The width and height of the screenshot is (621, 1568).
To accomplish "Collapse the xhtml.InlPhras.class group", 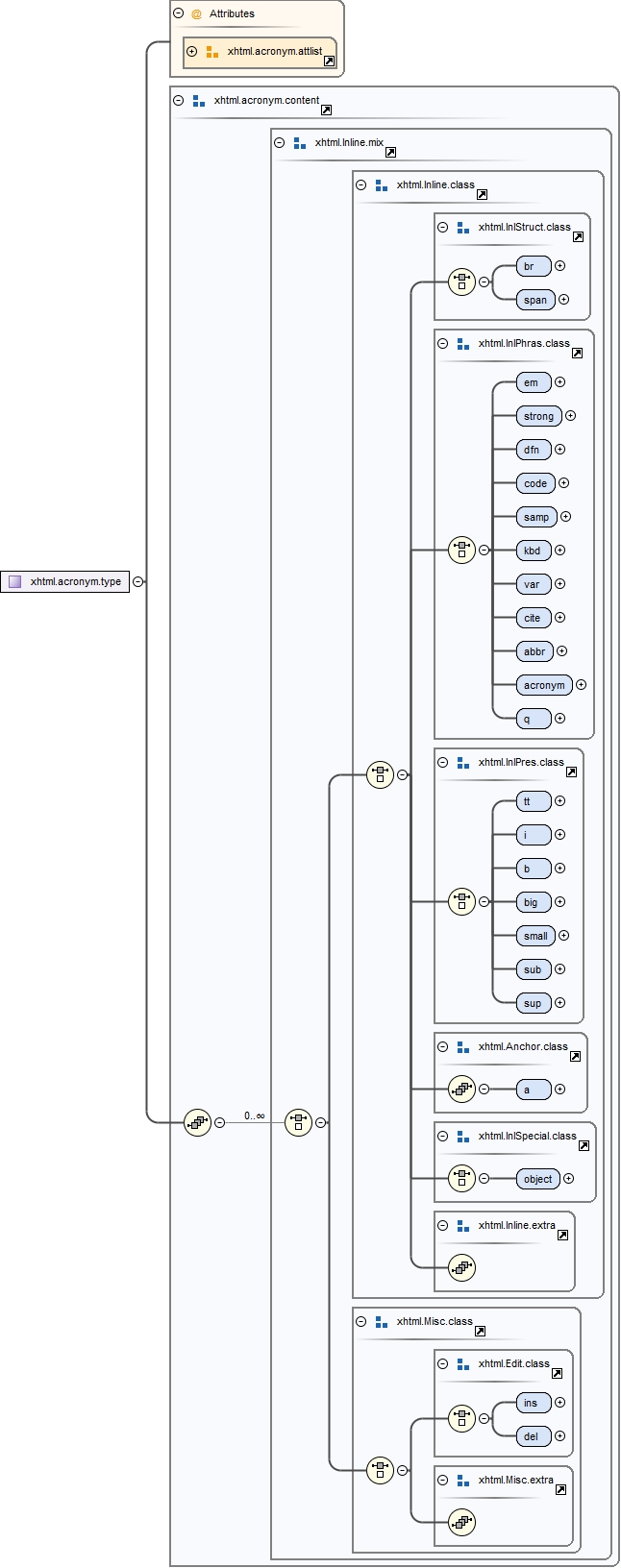I will click(x=442, y=343).
